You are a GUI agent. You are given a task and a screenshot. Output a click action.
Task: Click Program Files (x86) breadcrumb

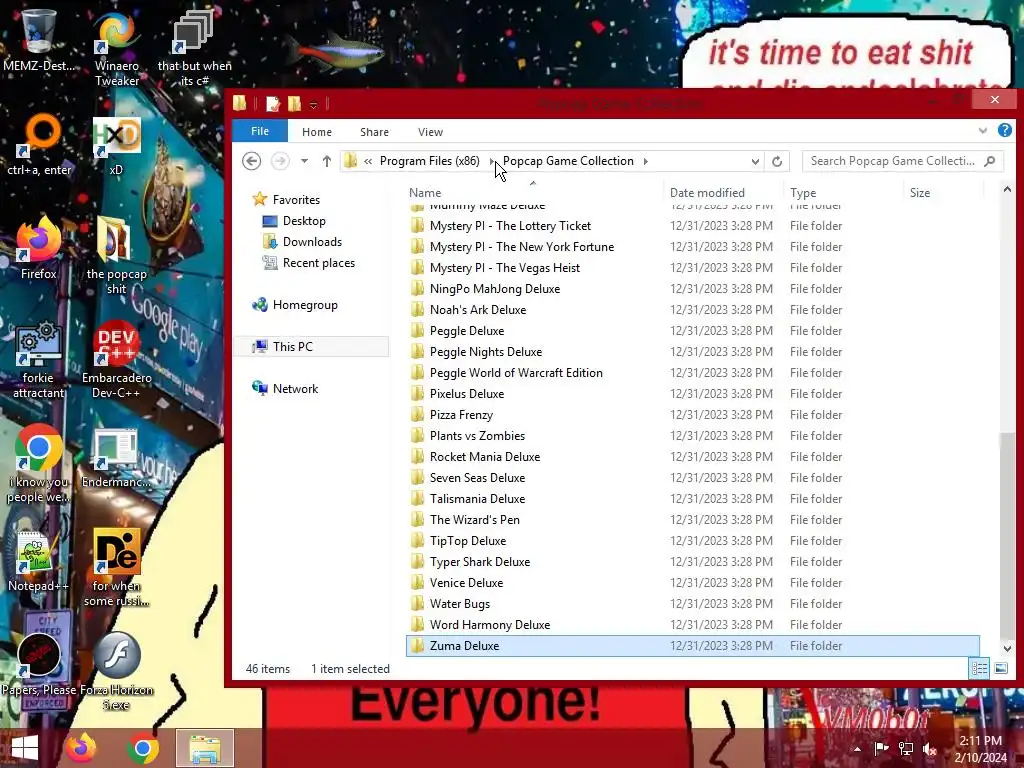point(430,161)
